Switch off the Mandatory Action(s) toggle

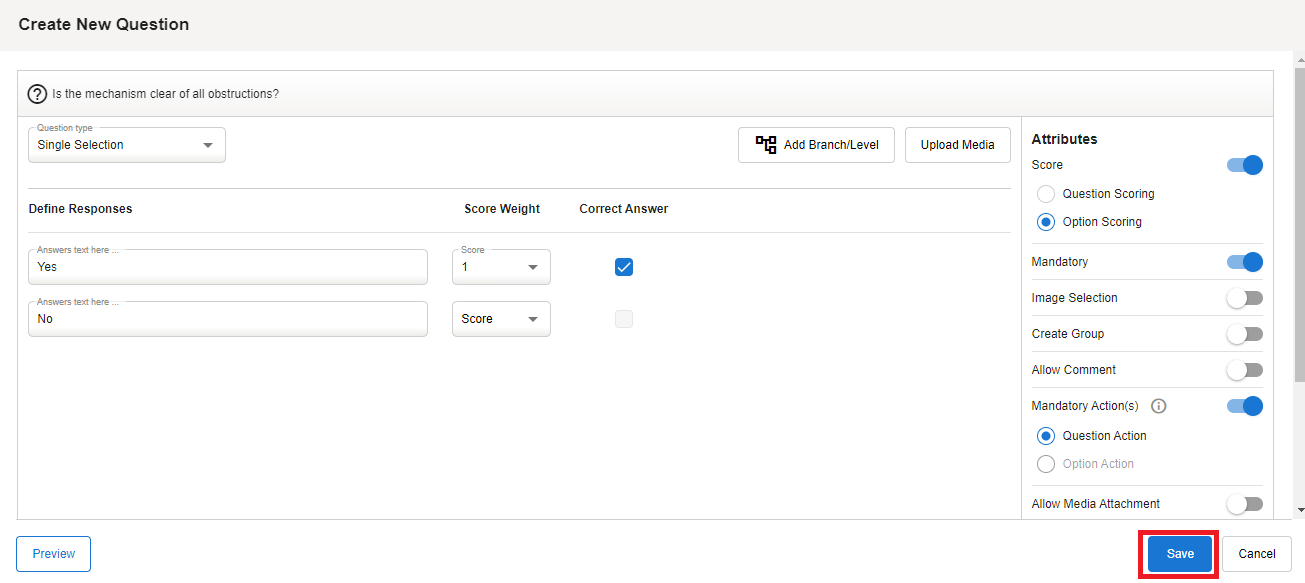coord(1245,406)
